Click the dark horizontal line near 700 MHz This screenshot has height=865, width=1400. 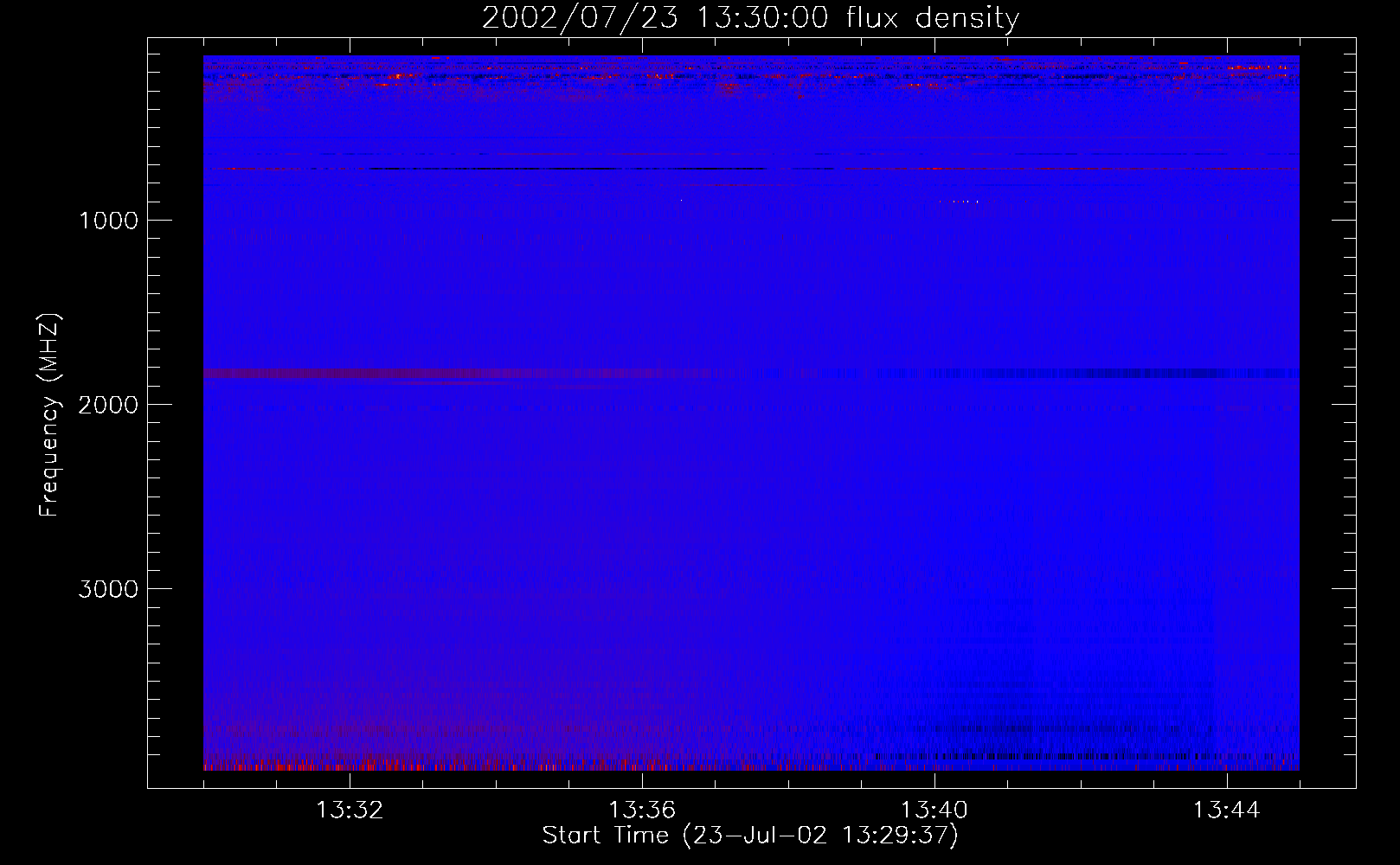click(x=567, y=169)
